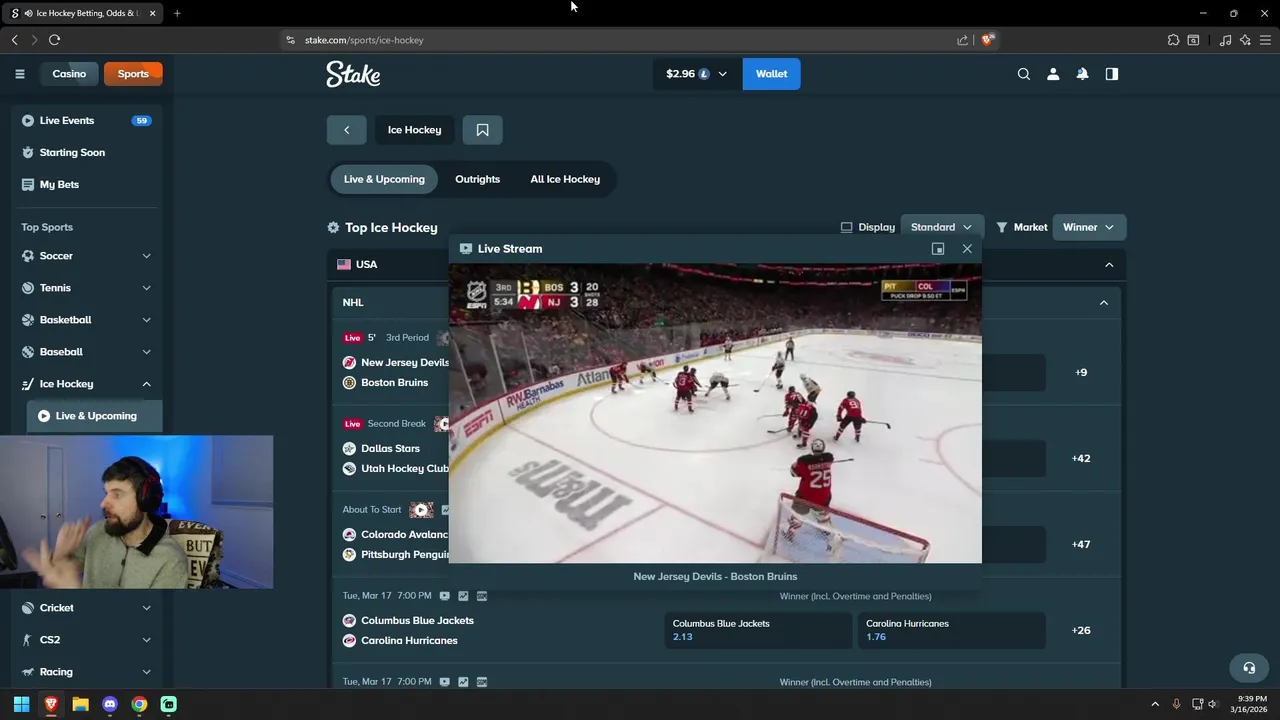Collapse the NHL league section
This screenshot has width=1280, height=720.
(x=1104, y=303)
